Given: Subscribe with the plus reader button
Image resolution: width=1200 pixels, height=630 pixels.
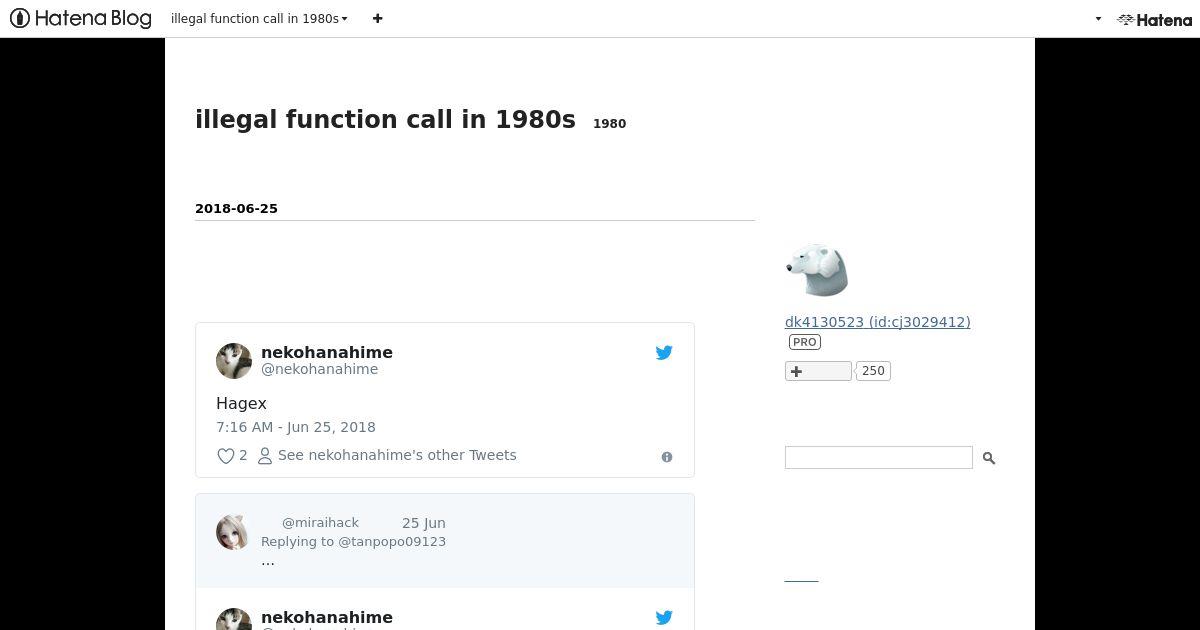Looking at the screenshot, I should click(818, 371).
